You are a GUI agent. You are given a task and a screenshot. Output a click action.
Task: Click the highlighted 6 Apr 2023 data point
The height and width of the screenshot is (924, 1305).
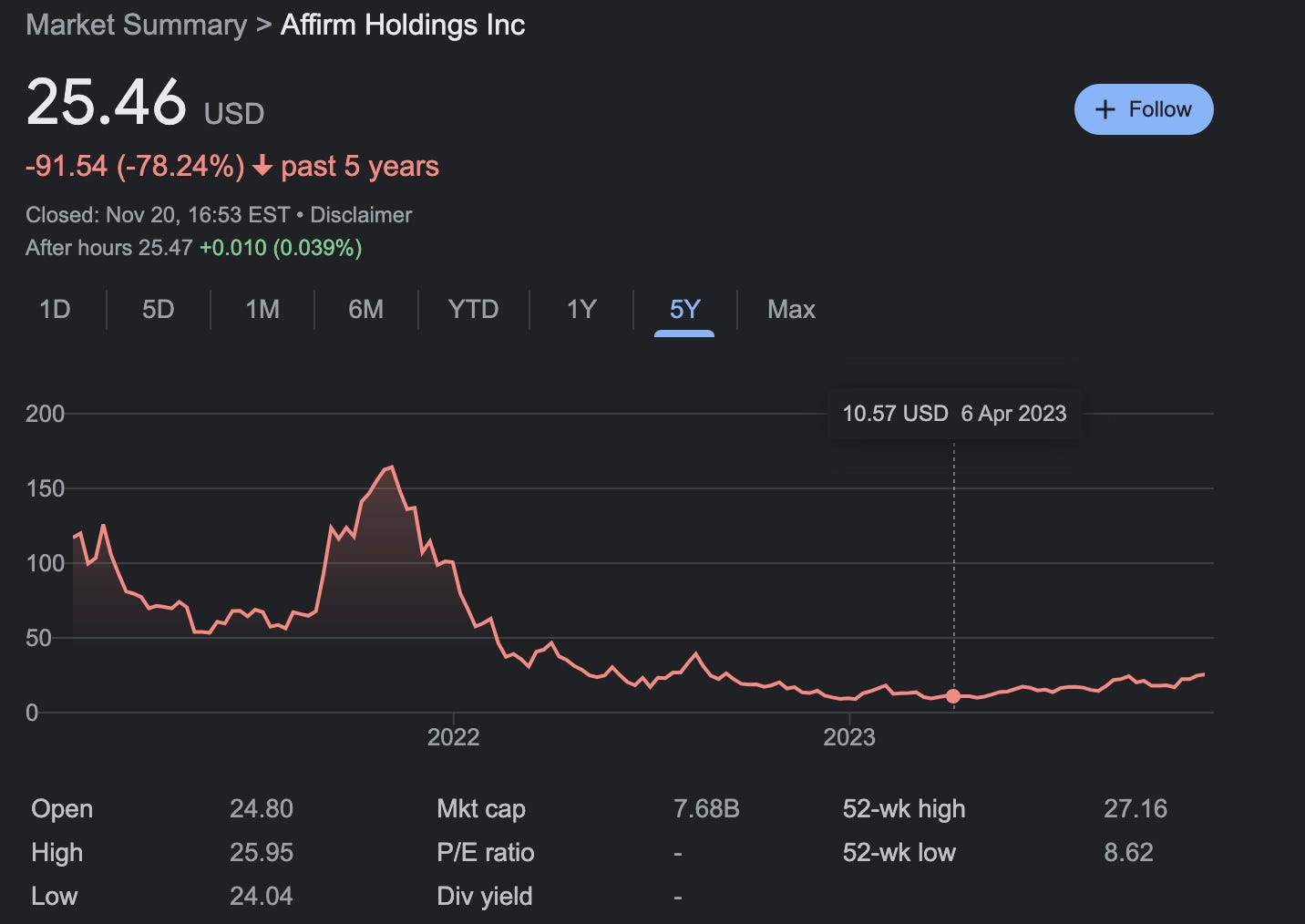(953, 696)
